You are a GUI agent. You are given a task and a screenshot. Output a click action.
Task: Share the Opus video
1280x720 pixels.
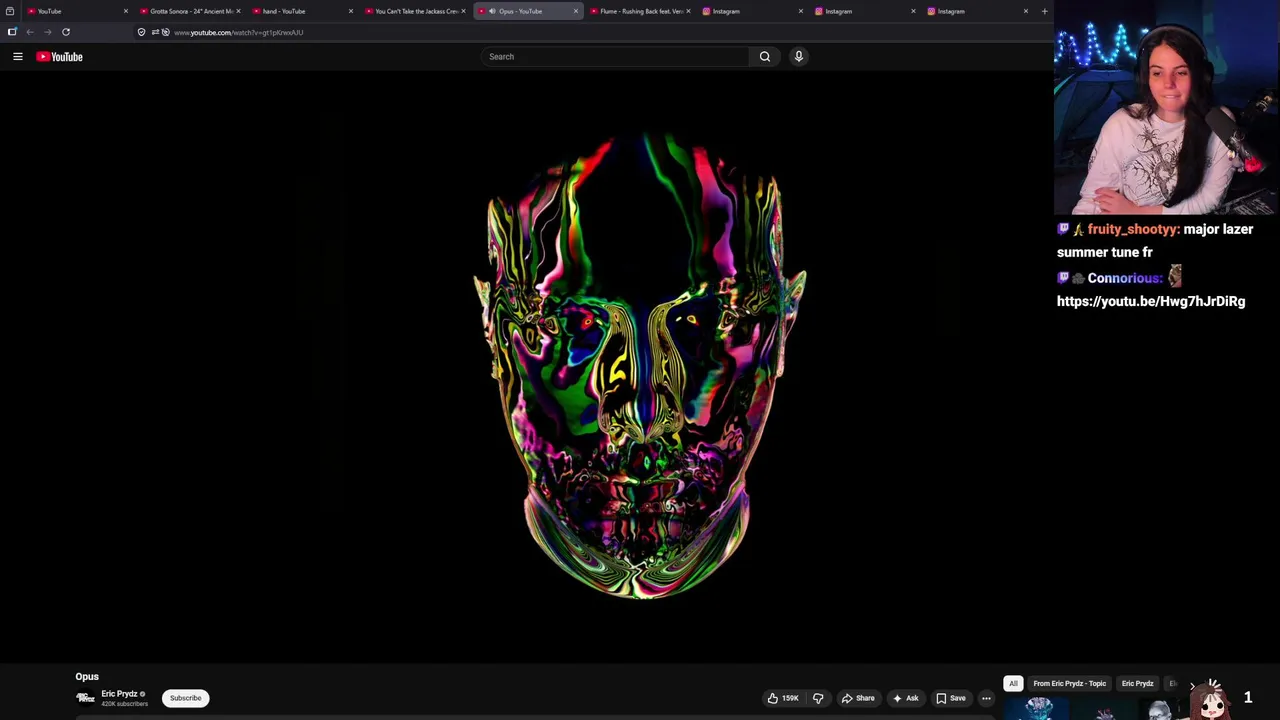pyautogui.click(x=858, y=698)
